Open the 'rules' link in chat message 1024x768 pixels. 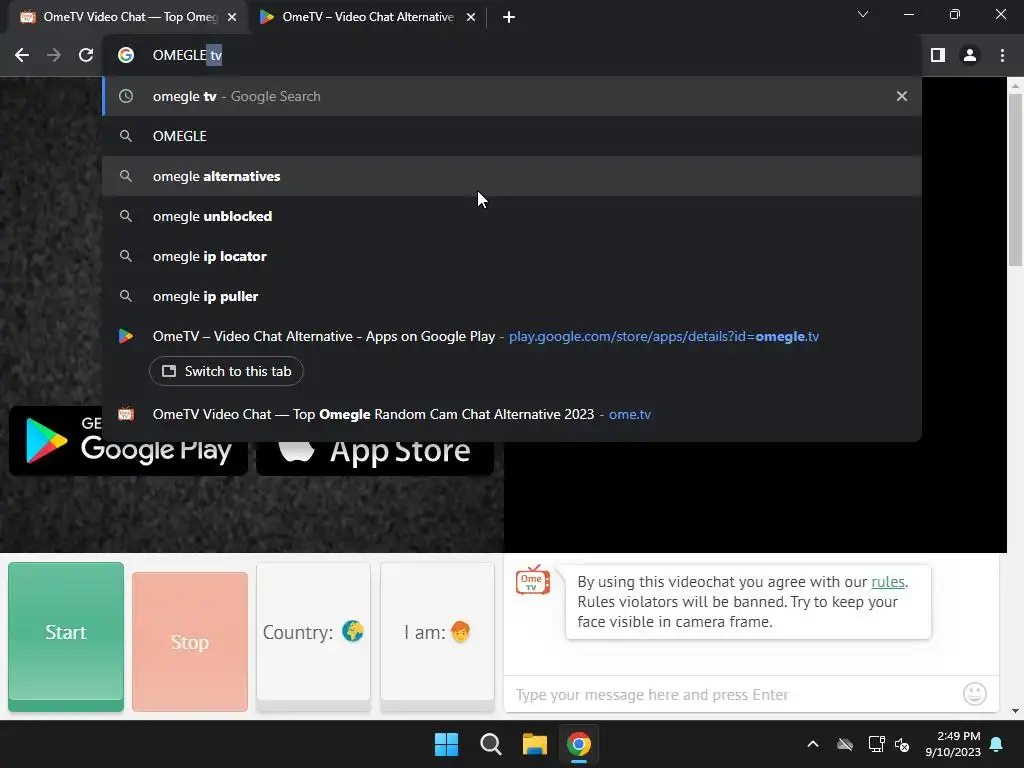click(x=888, y=582)
